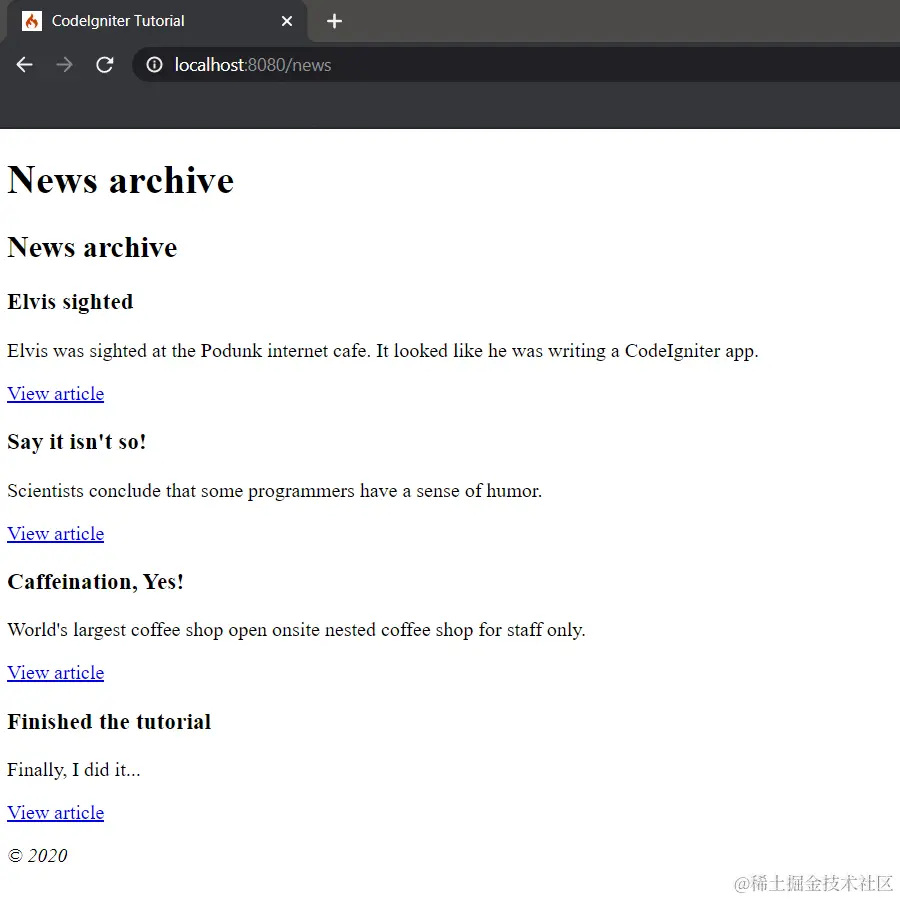Viewport: 900px width, 900px height.
Task: Open View article under Say it isn't so!
Action: click(x=56, y=534)
